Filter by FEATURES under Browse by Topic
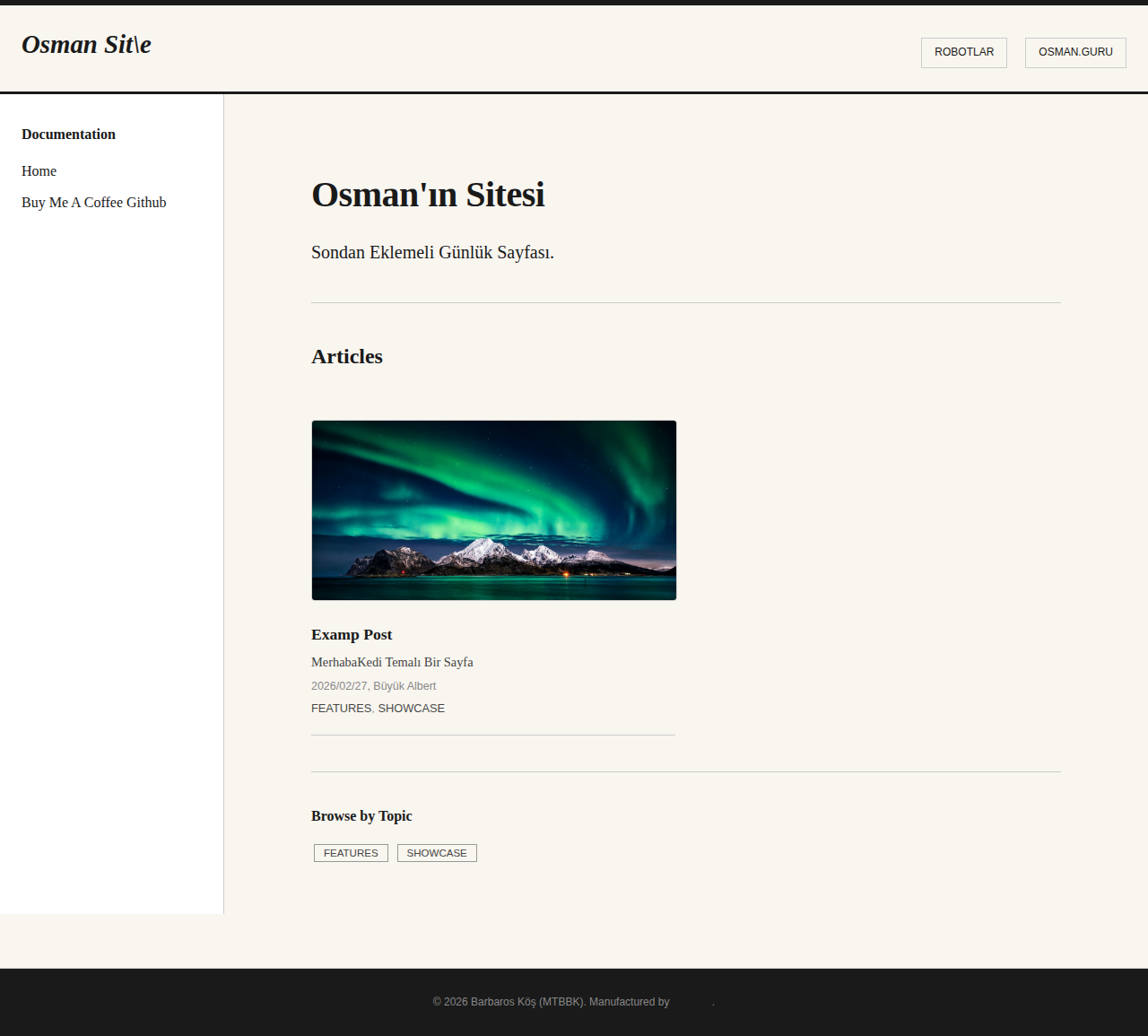 click(351, 853)
